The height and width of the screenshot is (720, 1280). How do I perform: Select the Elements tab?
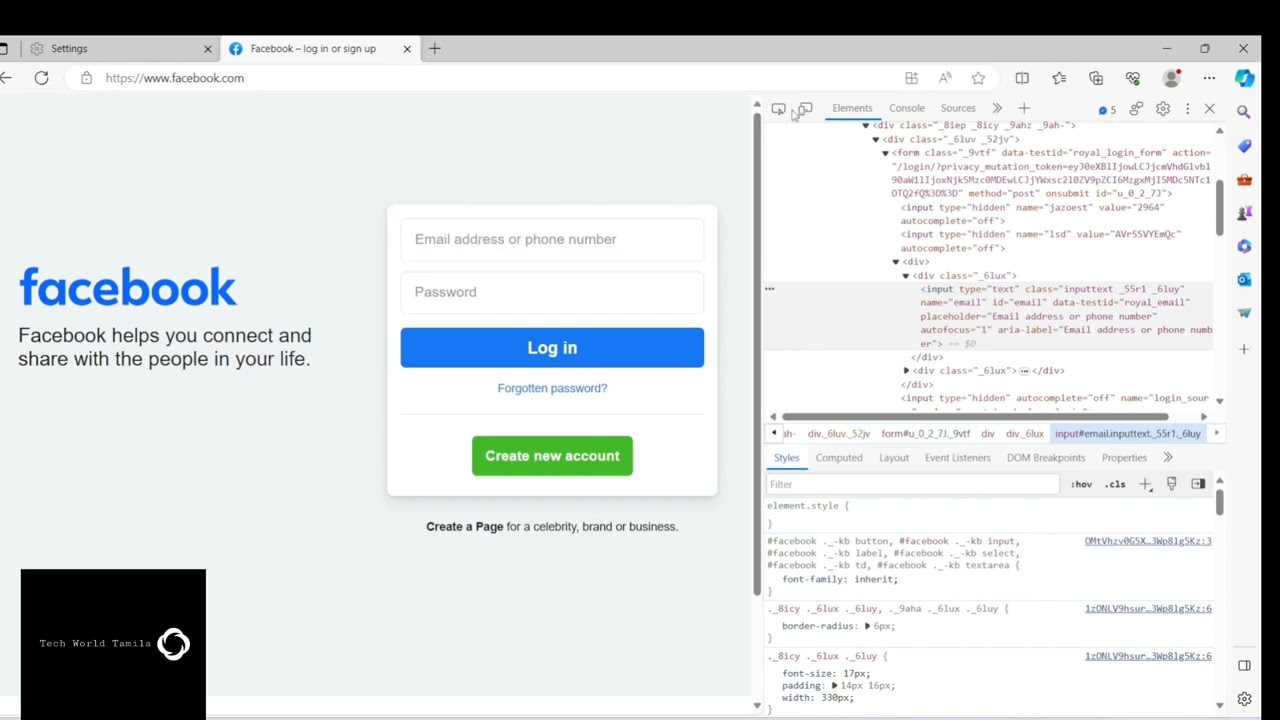(x=852, y=108)
